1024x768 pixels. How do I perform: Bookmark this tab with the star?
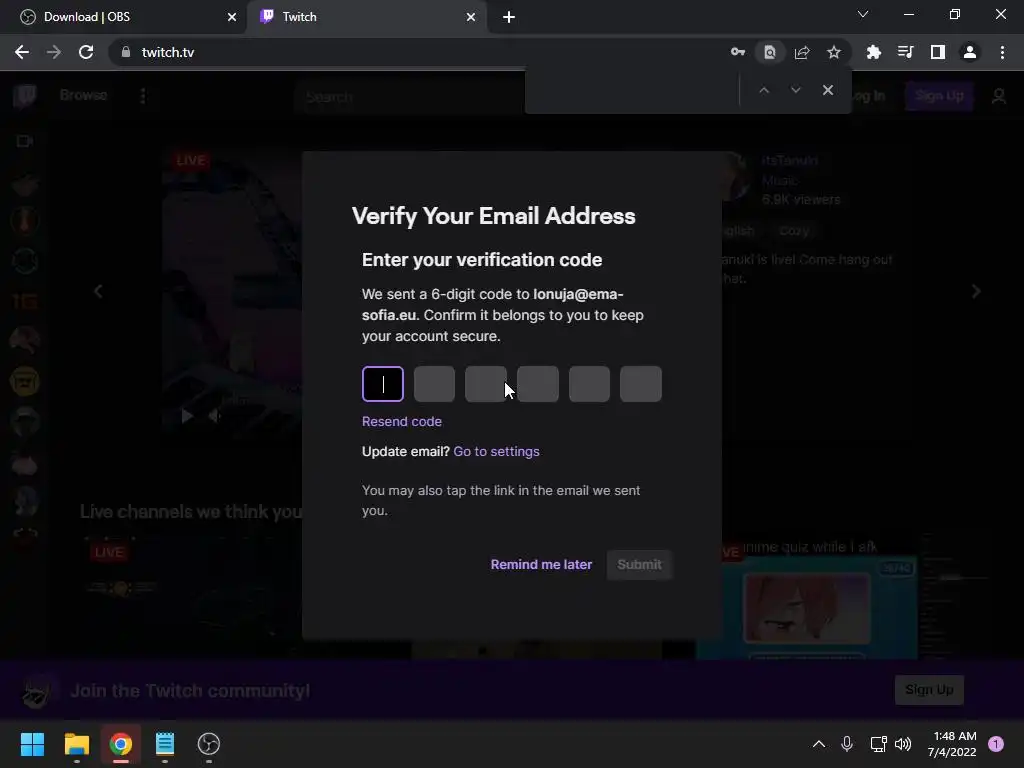coord(834,52)
